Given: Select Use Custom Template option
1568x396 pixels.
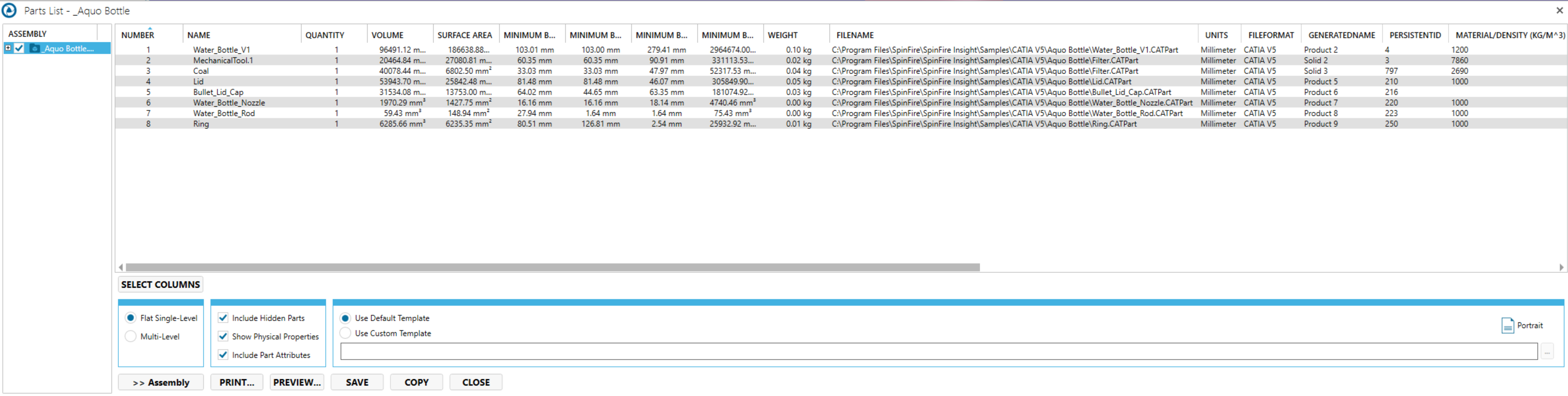Looking at the screenshot, I should [x=345, y=333].
